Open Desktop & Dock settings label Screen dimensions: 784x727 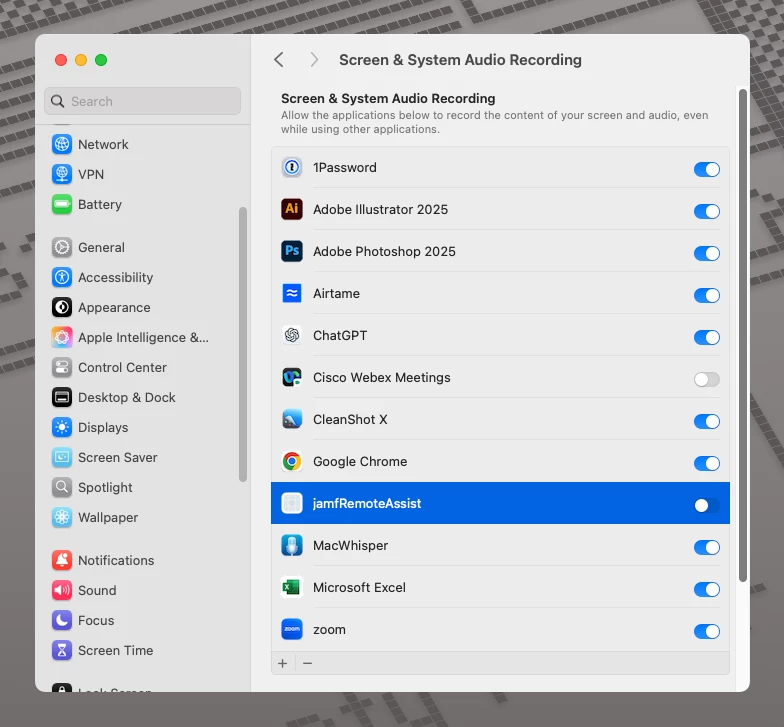pos(127,398)
